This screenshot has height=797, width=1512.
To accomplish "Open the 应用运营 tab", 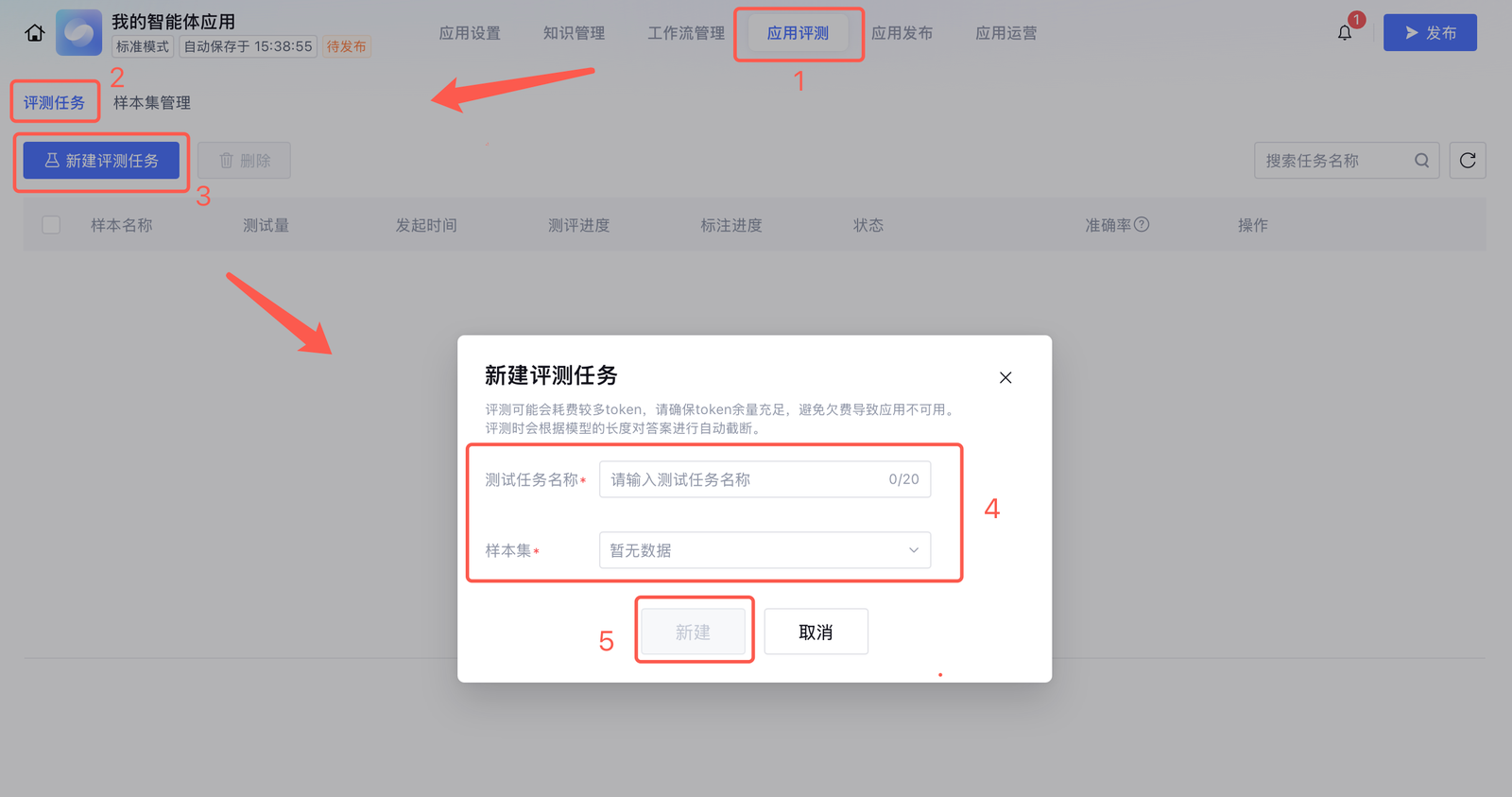I will [1005, 33].
